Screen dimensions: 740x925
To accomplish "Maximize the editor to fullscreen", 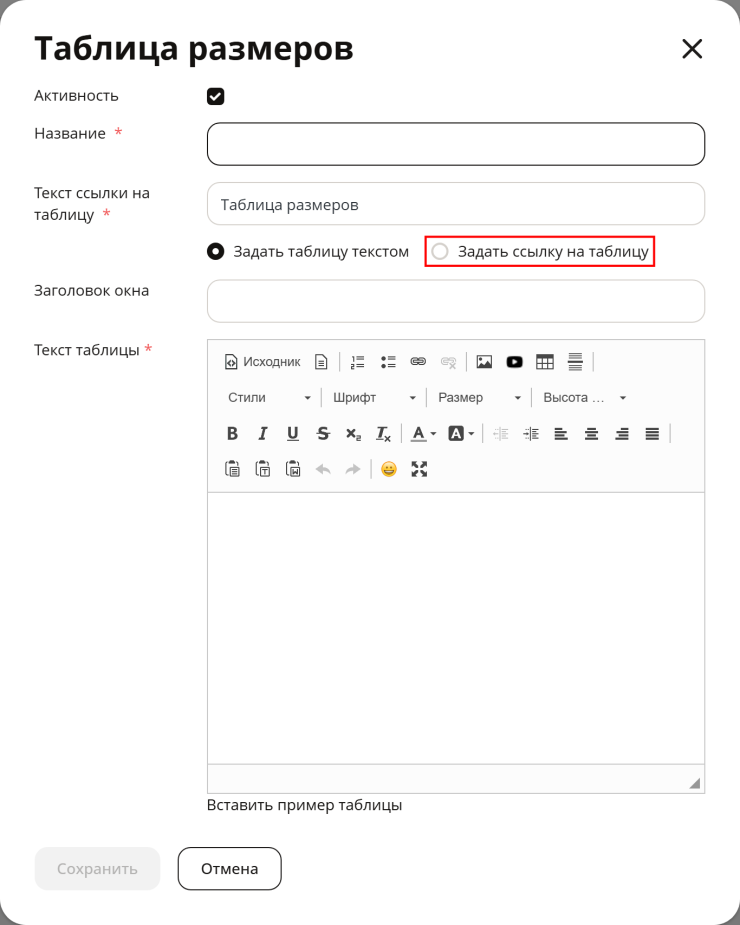I will 419,470.
